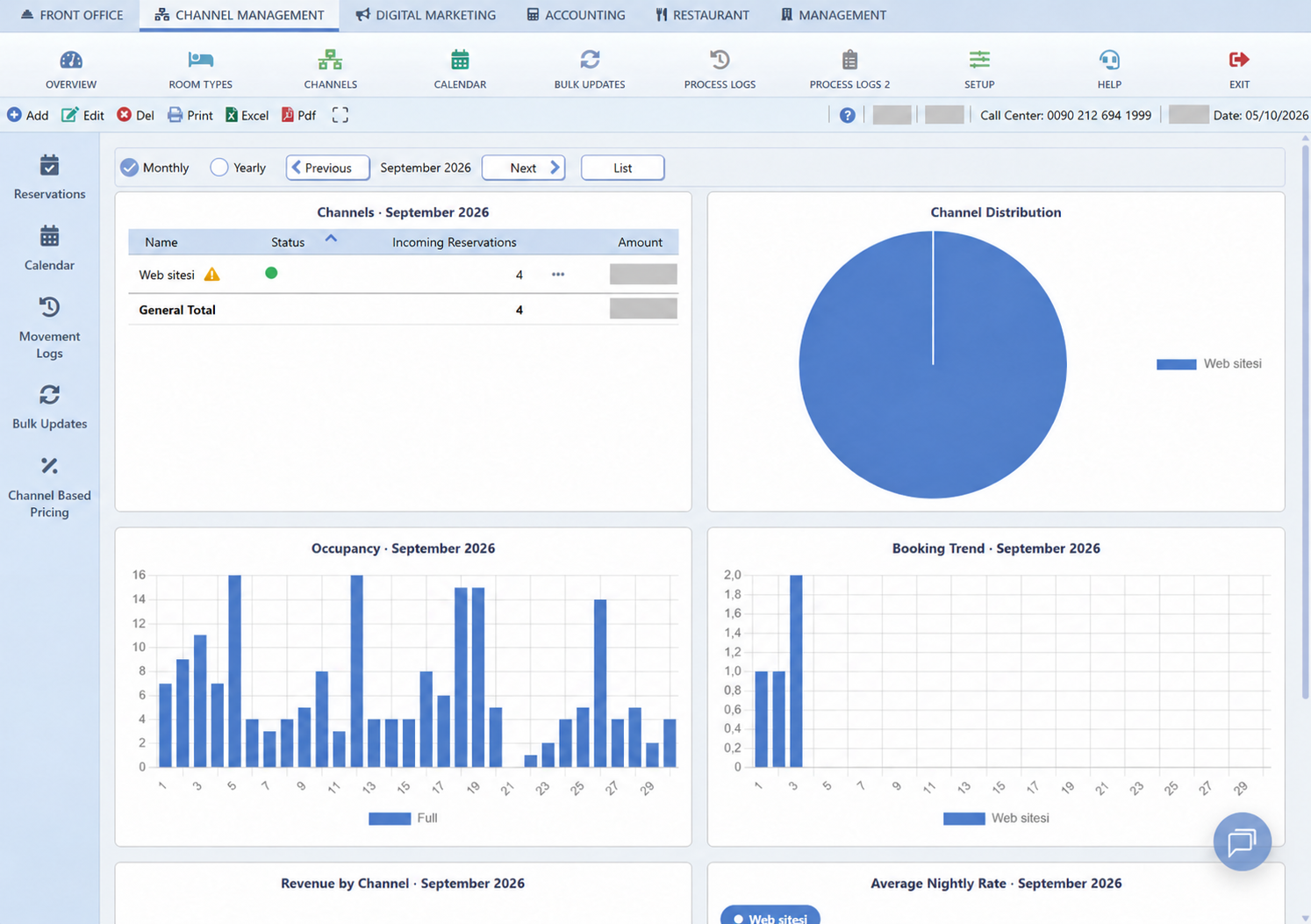Go to Next month
The image size is (1311, 924).
point(523,168)
